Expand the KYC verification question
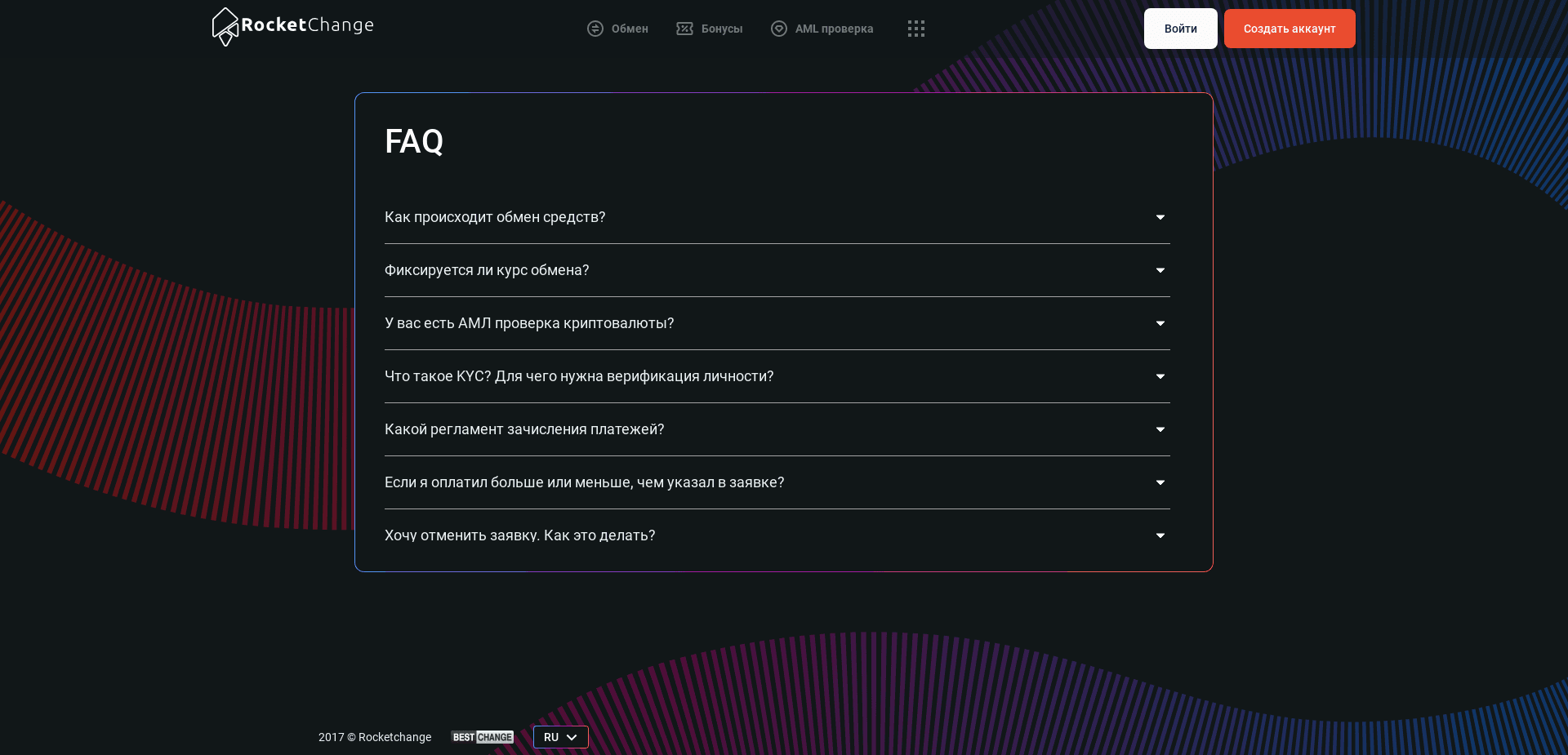The height and width of the screenshot is (755, 1568). (1160, 376)
